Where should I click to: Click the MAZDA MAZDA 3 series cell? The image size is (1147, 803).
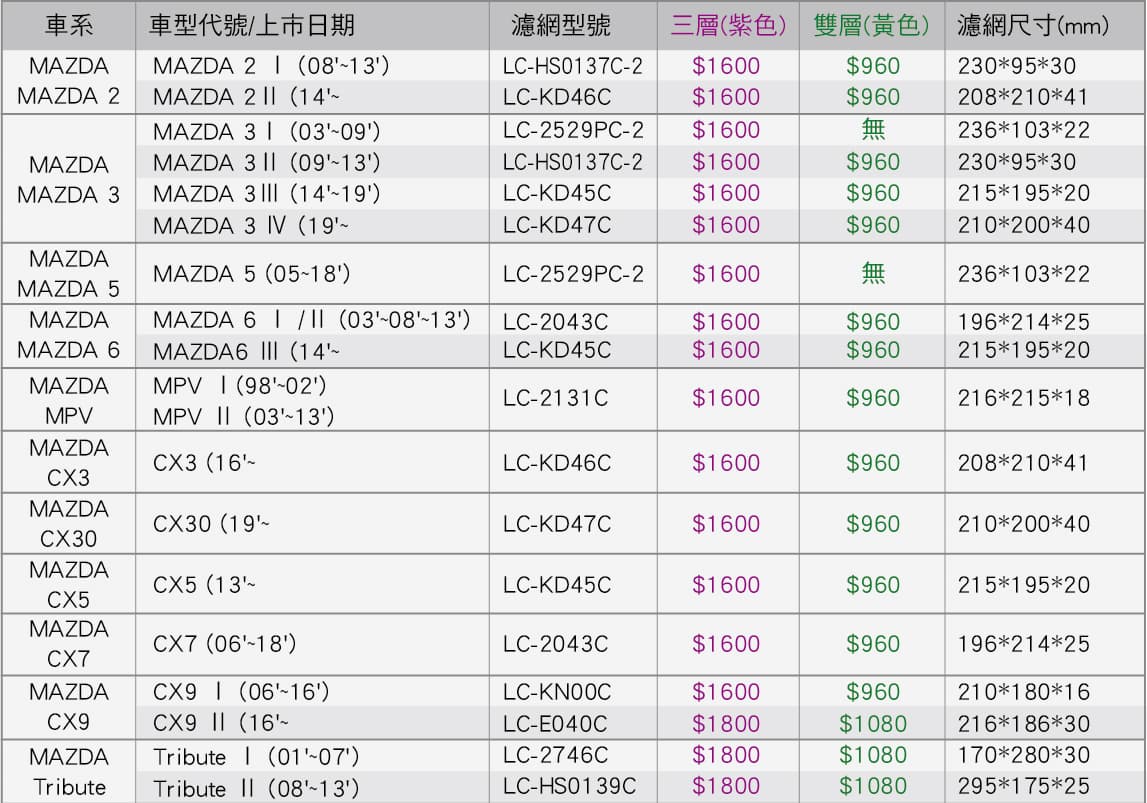(69, 179)
